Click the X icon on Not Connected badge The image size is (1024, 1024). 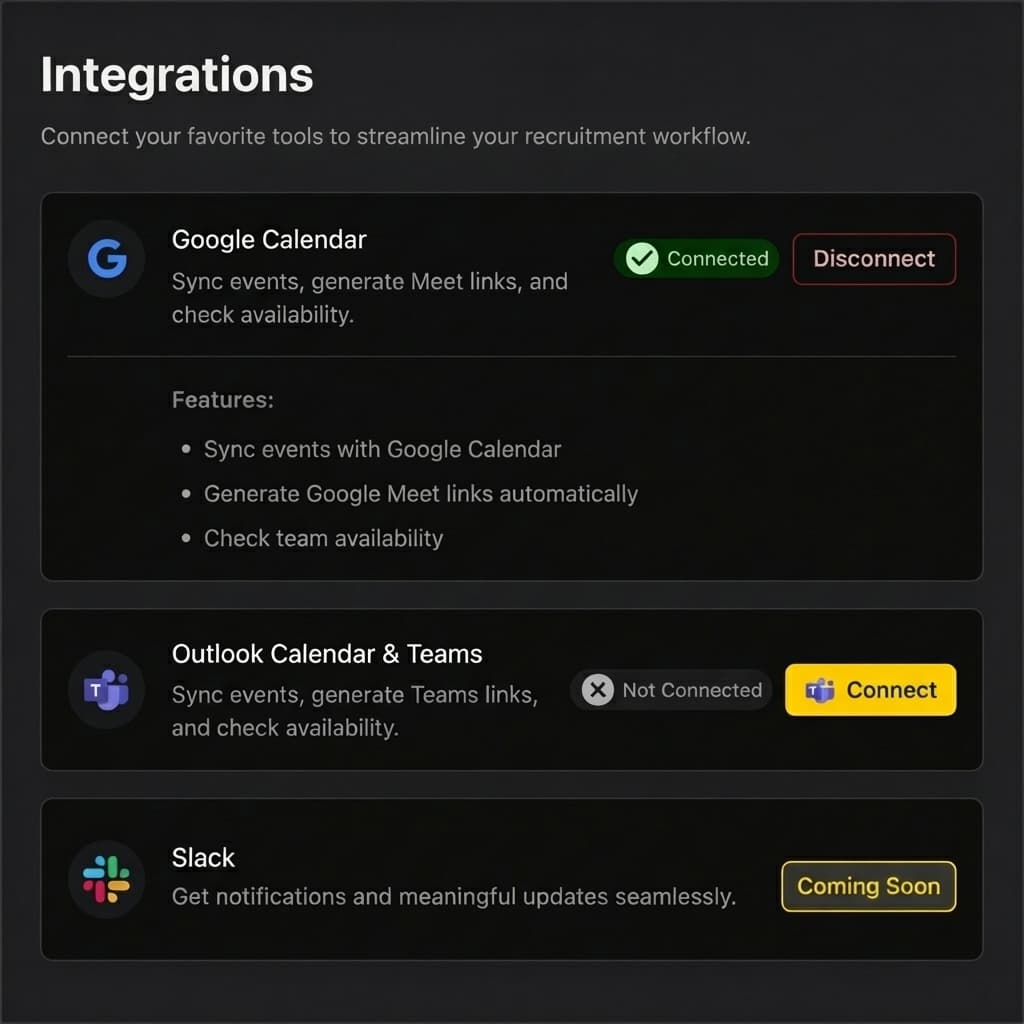pyautogui.click(x=597, y=689)
